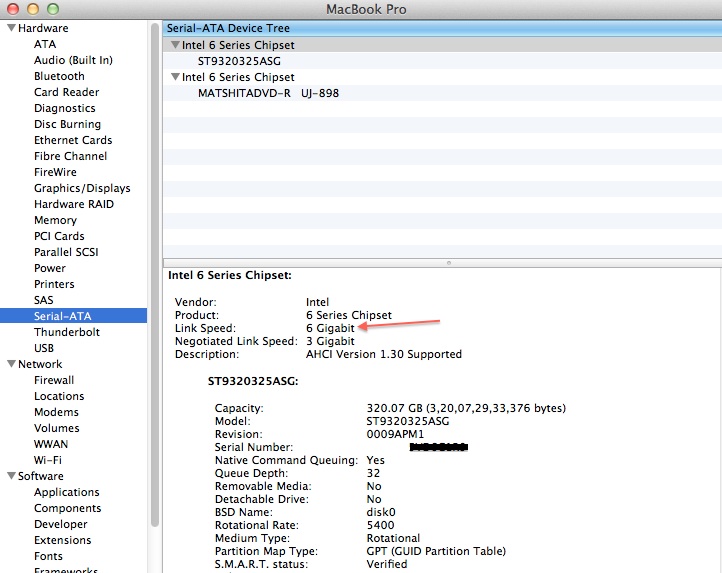
Task: Select Card Reader in sidebar
Action: (x=67, y=92)
